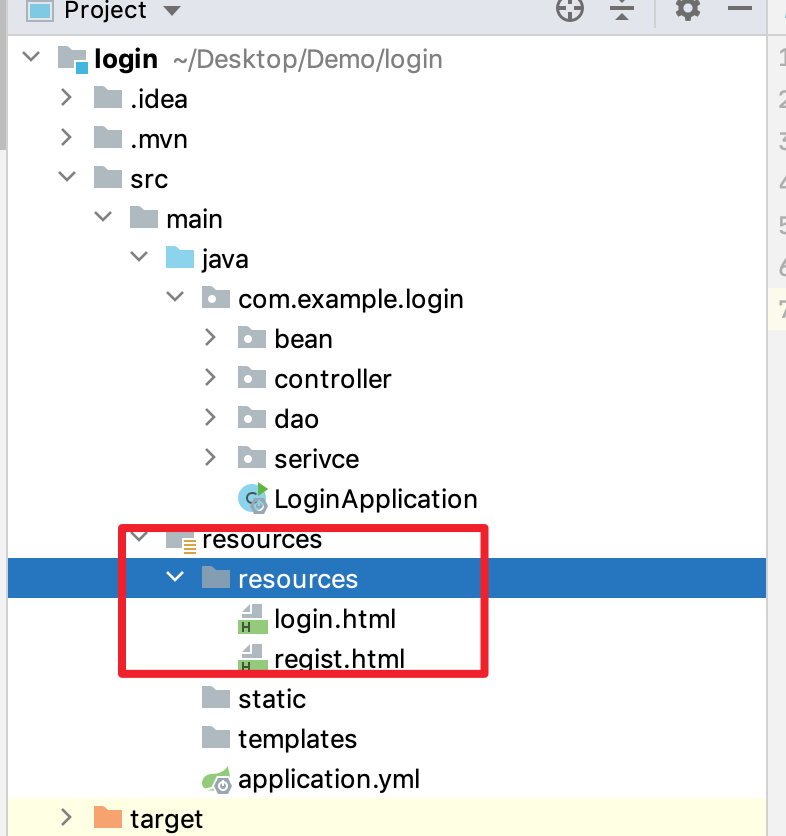Select the serivce package name
Viewport: 786px width, 836px height.
tap(317, 460)
